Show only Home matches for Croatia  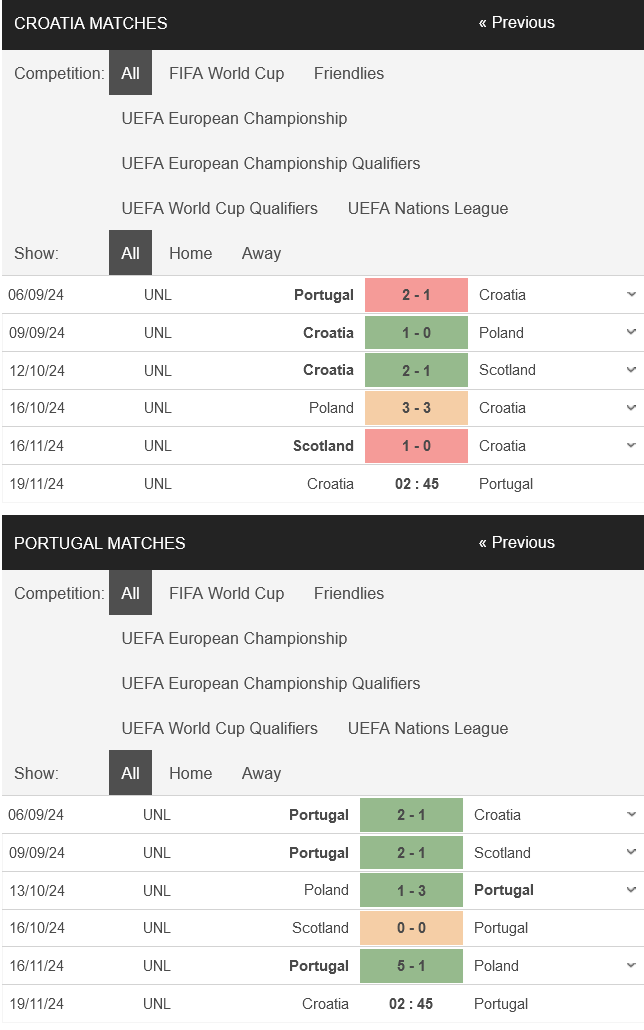[191, 253]
